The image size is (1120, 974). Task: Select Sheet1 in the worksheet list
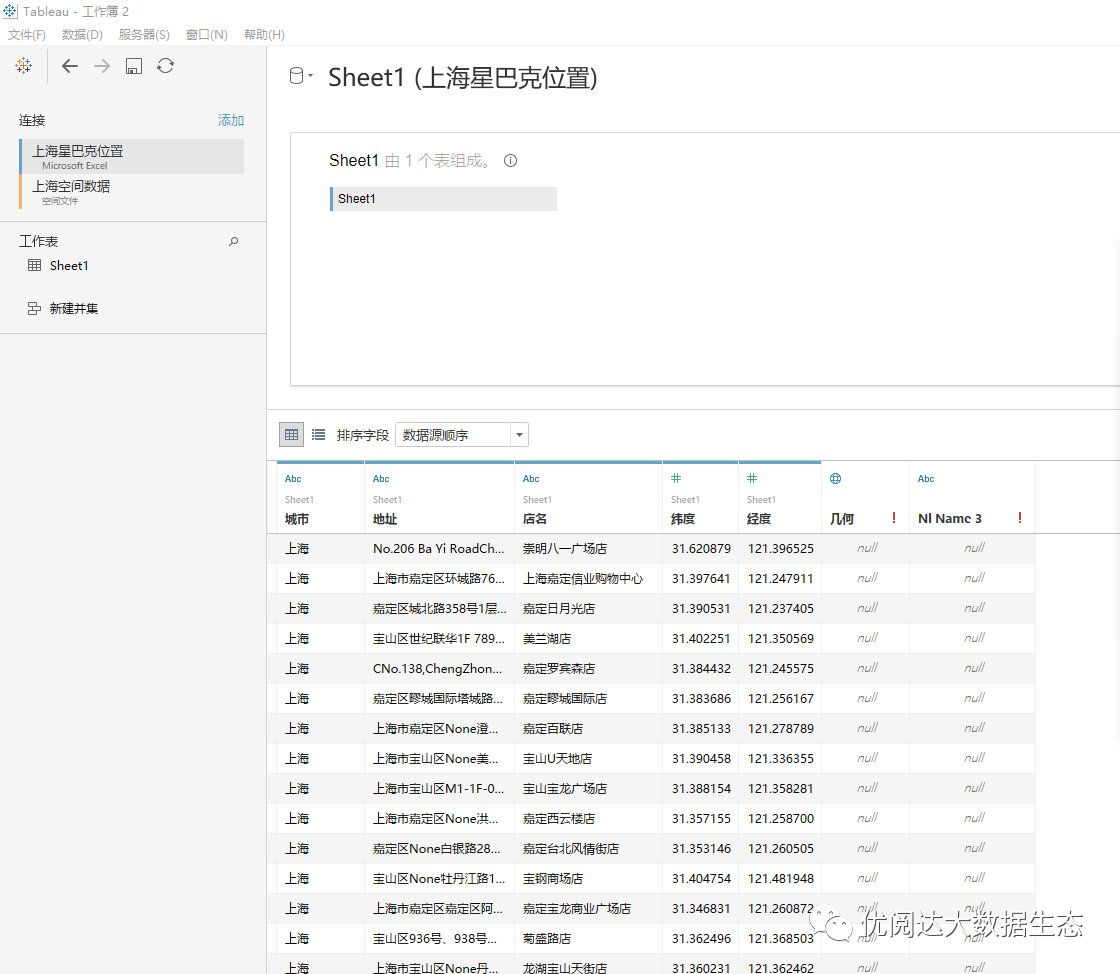pyautogui.click(x=69, y=266)
